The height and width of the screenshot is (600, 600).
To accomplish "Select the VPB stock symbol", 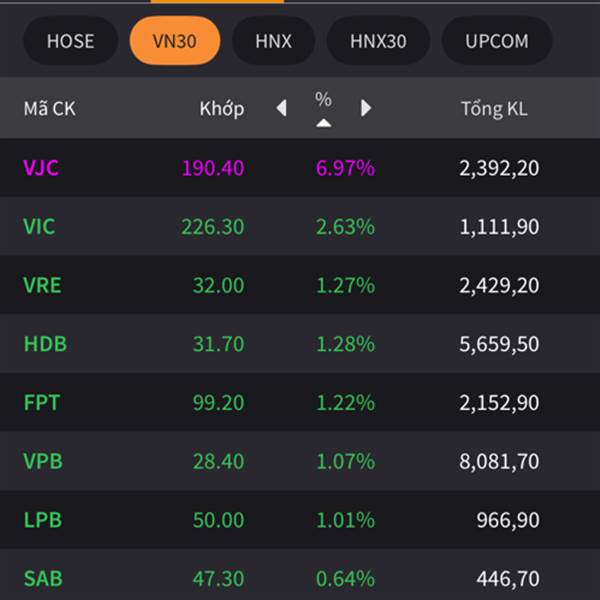I will [x=42, y=462].
